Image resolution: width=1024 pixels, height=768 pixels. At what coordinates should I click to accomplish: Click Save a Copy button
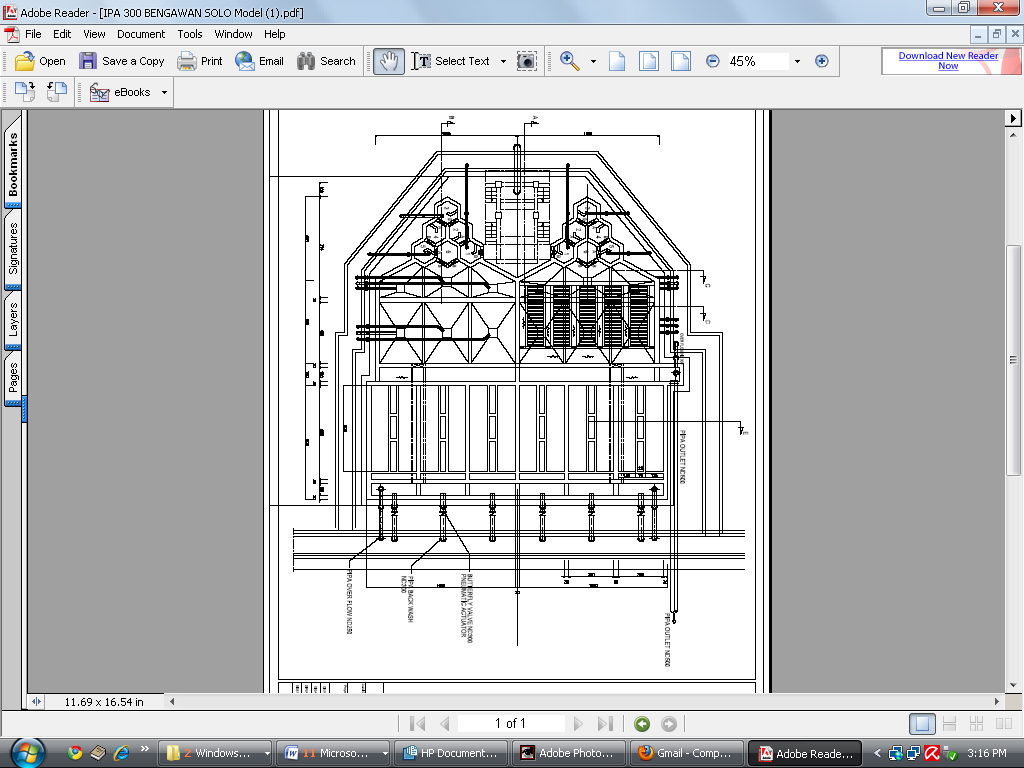click(x=122, y=61)
